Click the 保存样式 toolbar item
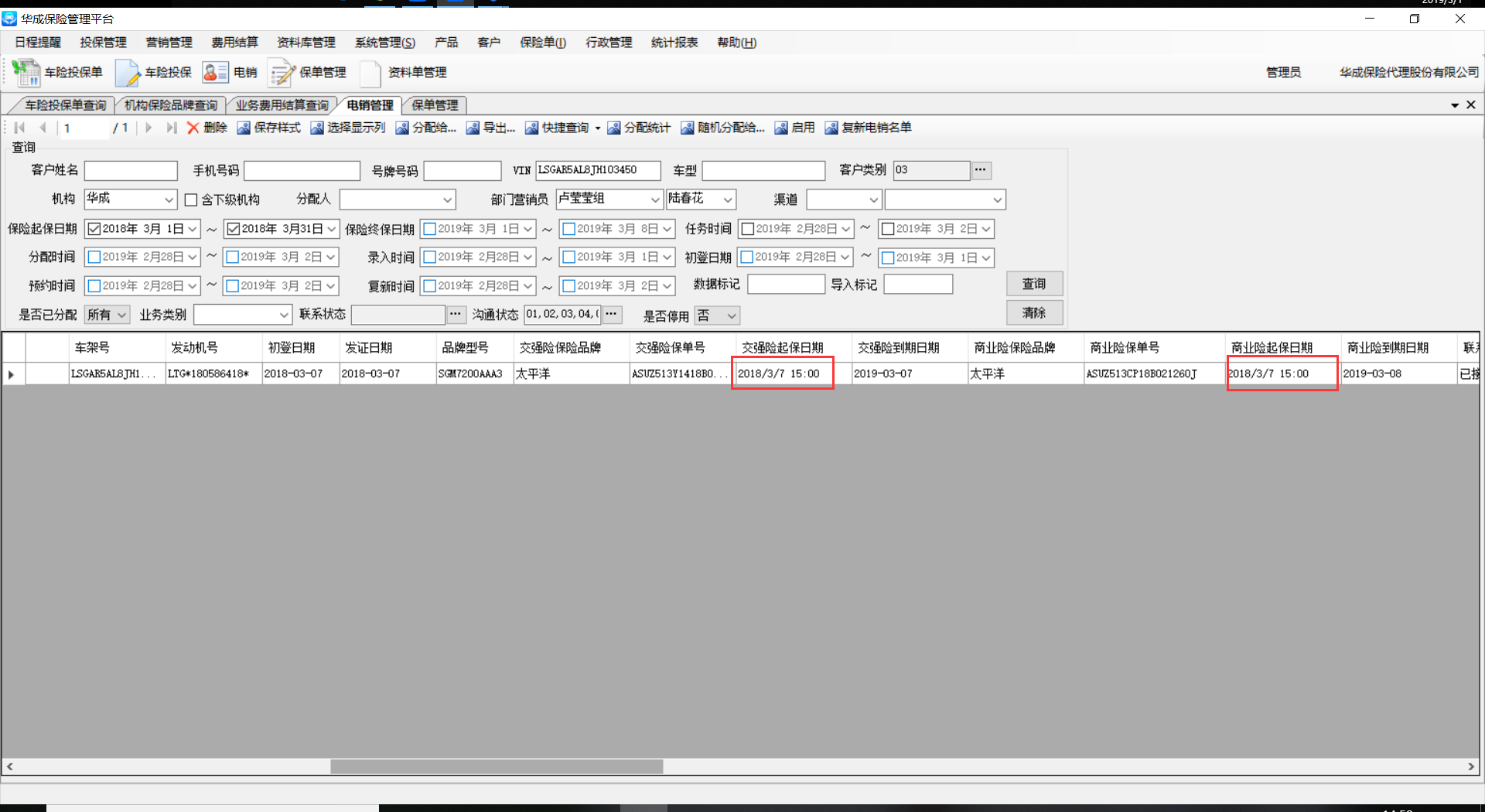The height and width of the screenshot is (812, 1485). [x=268, y=128]
